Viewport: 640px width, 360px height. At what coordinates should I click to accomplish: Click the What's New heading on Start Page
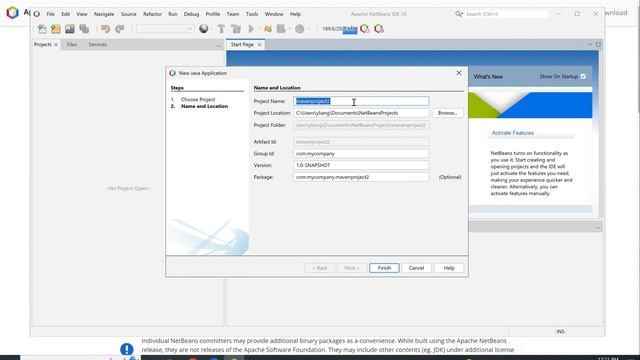pos(488,77)
